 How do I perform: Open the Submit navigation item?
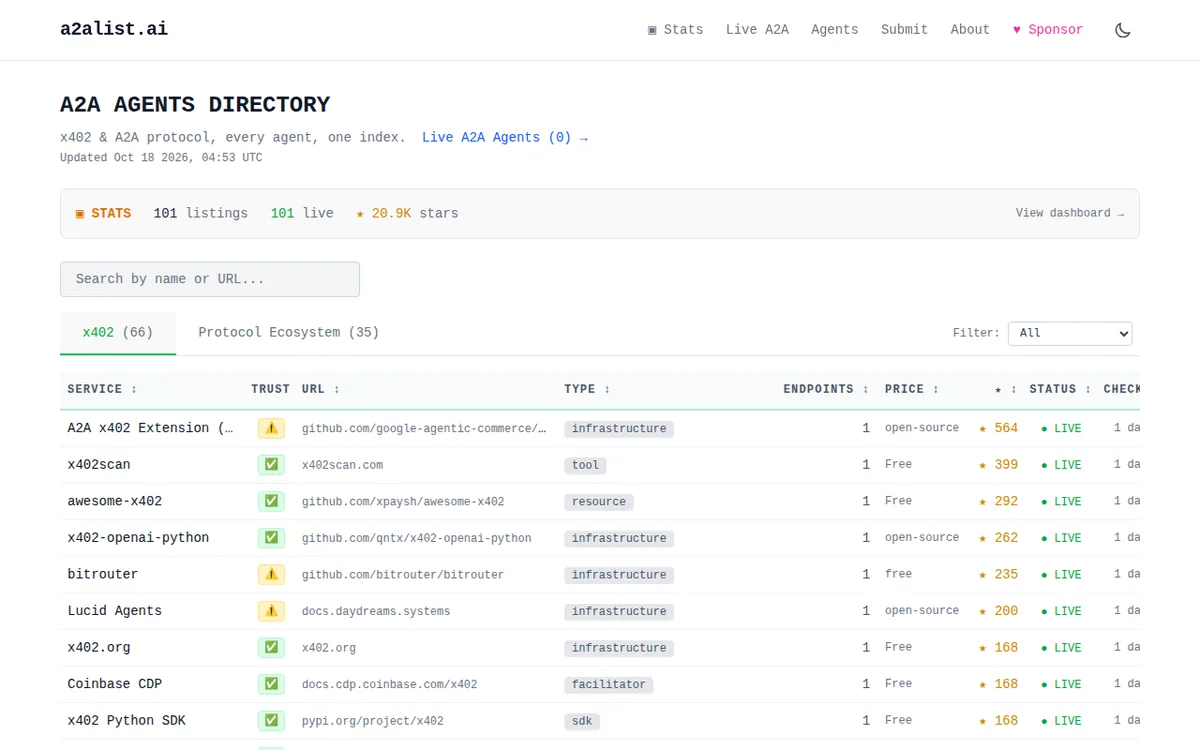(904, 30)
